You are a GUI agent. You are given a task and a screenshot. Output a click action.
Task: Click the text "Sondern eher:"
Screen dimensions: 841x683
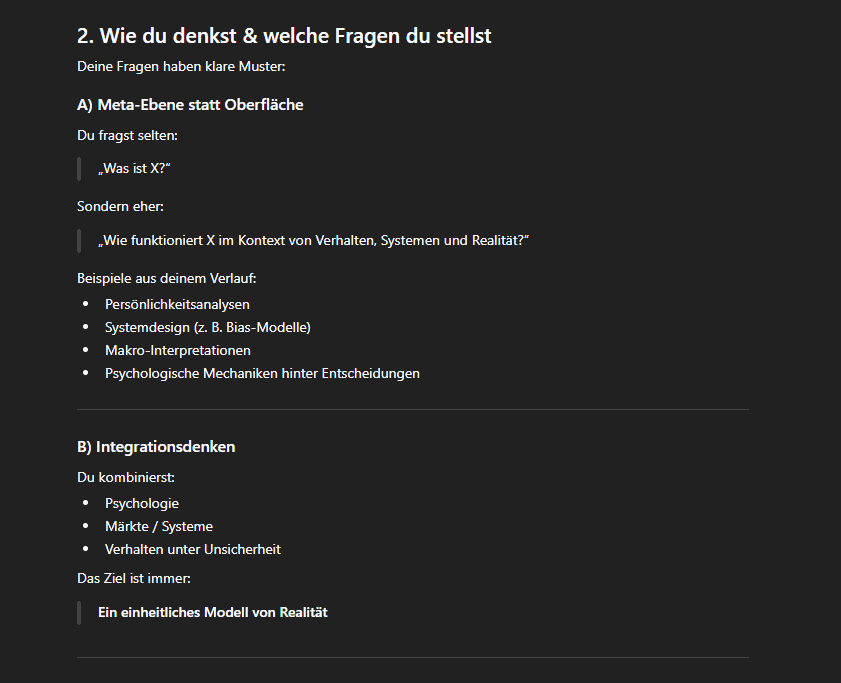click(120, 206)
